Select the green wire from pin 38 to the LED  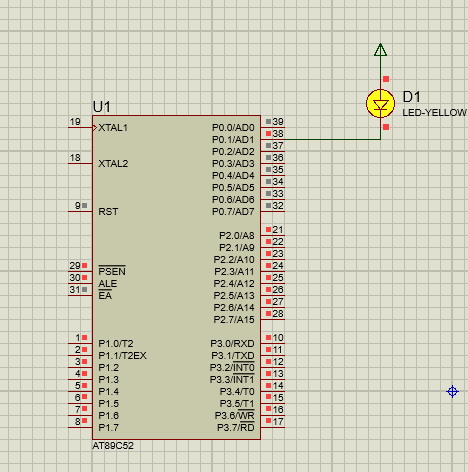click(x=332, y=139)
